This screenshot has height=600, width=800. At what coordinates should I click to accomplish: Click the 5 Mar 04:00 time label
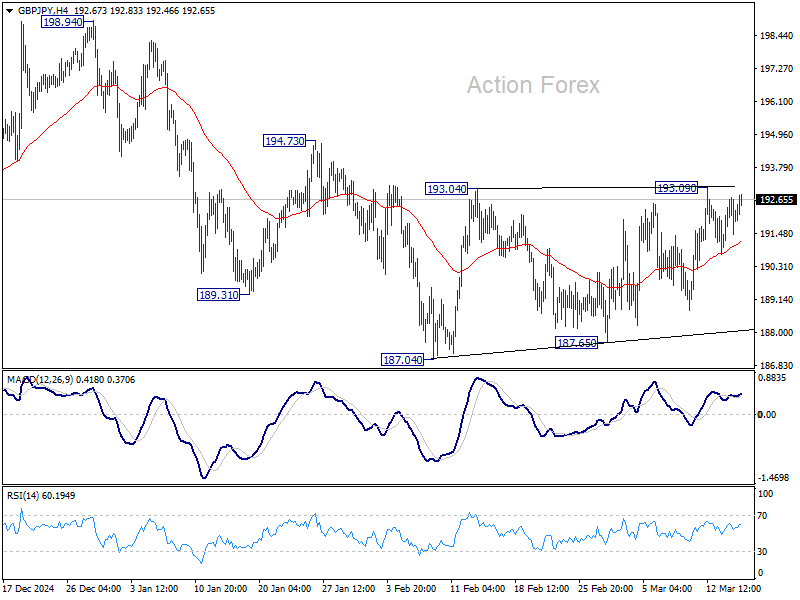[x=667, y=588]
